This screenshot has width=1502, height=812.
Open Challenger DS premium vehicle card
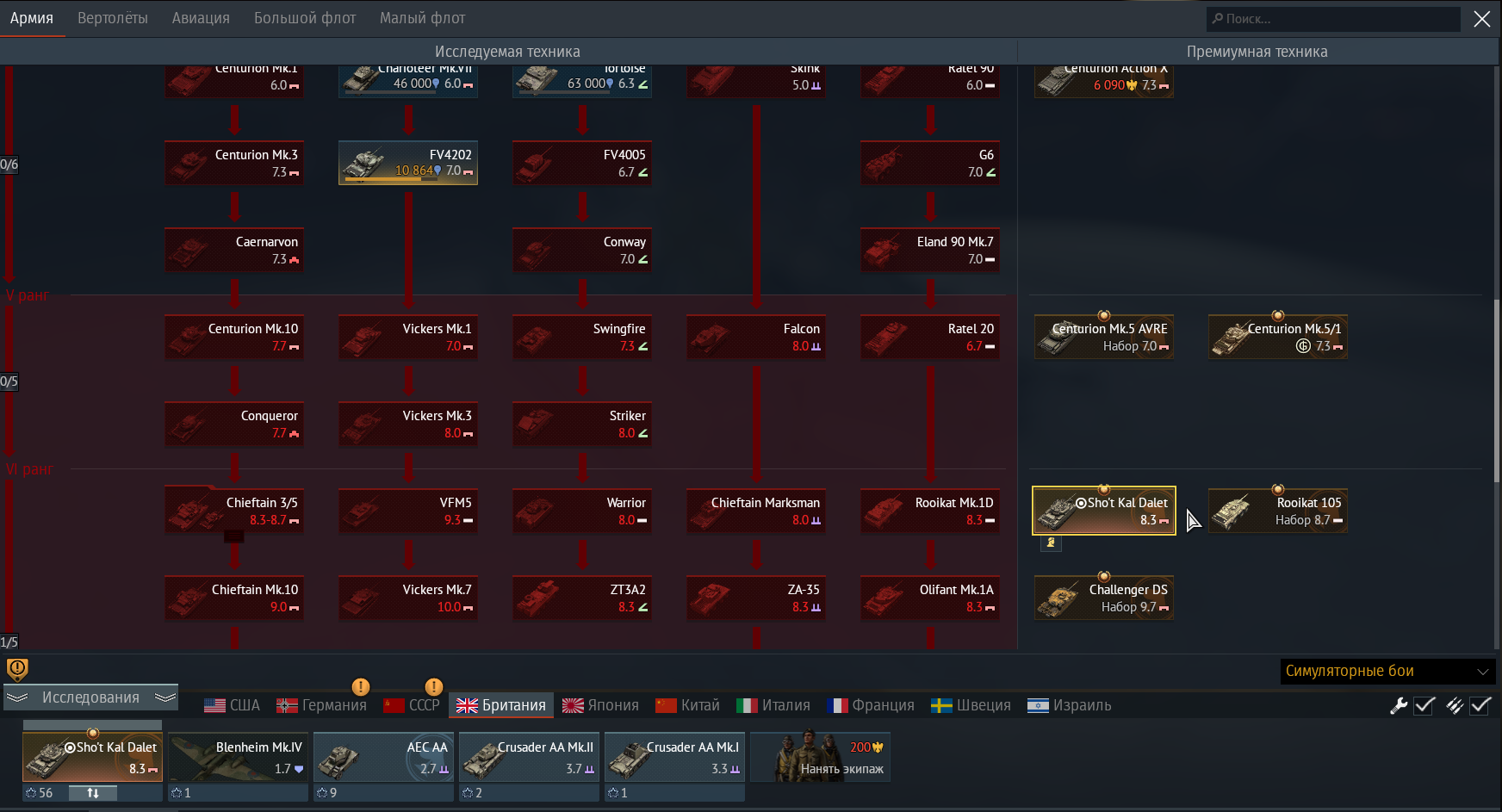click(x=1104, y=598)
